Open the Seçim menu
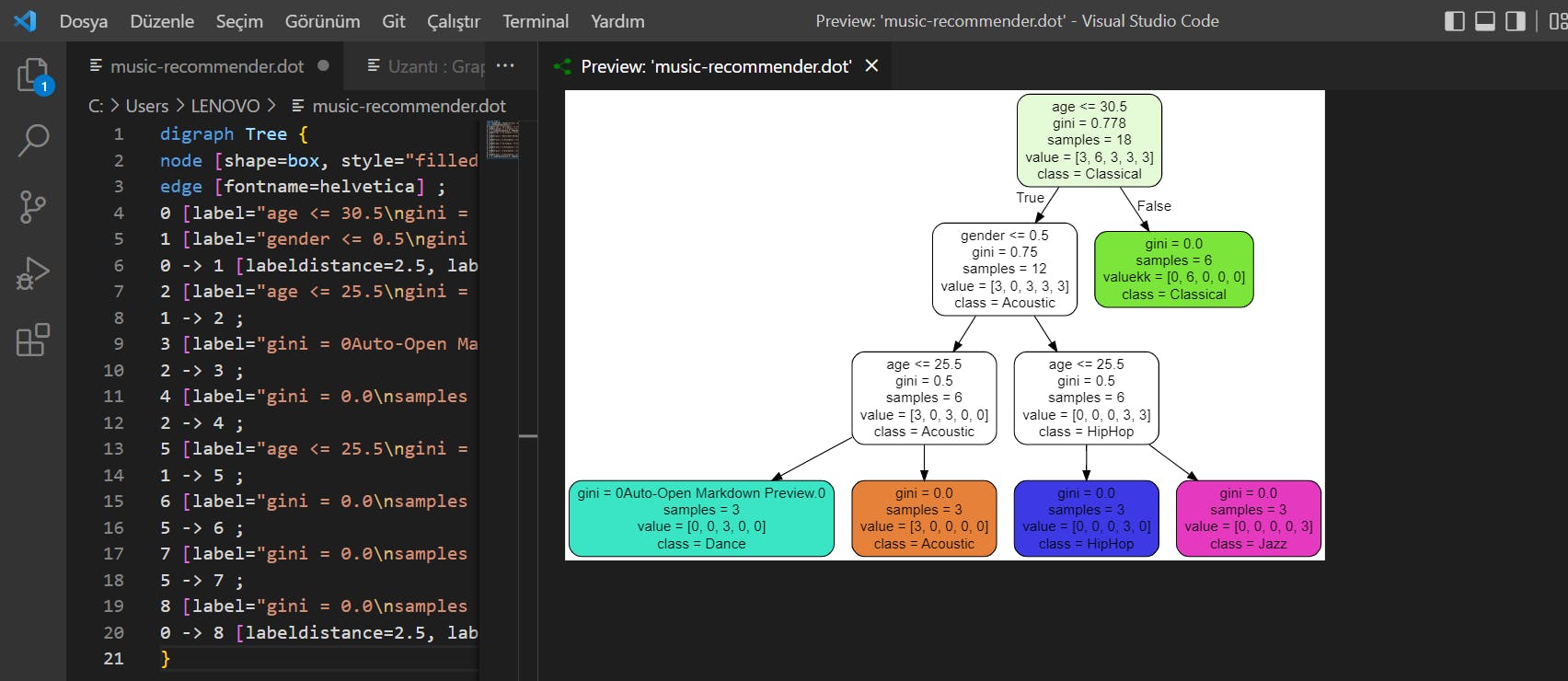The image size is (1568, 681). pos(239,21)
